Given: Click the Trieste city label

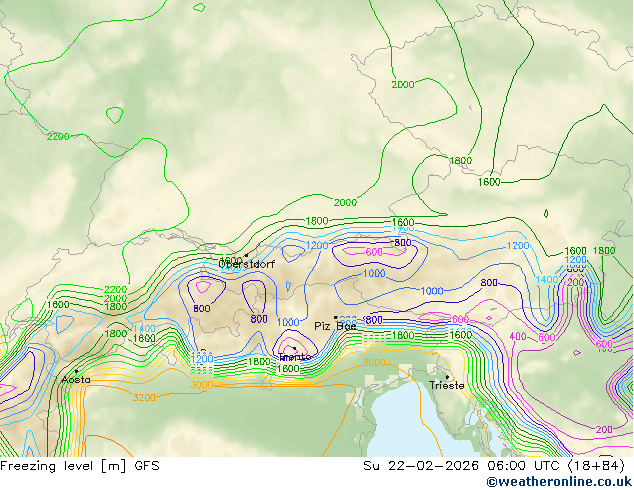Looking at the screenshot, I should (x=446, y=385).
